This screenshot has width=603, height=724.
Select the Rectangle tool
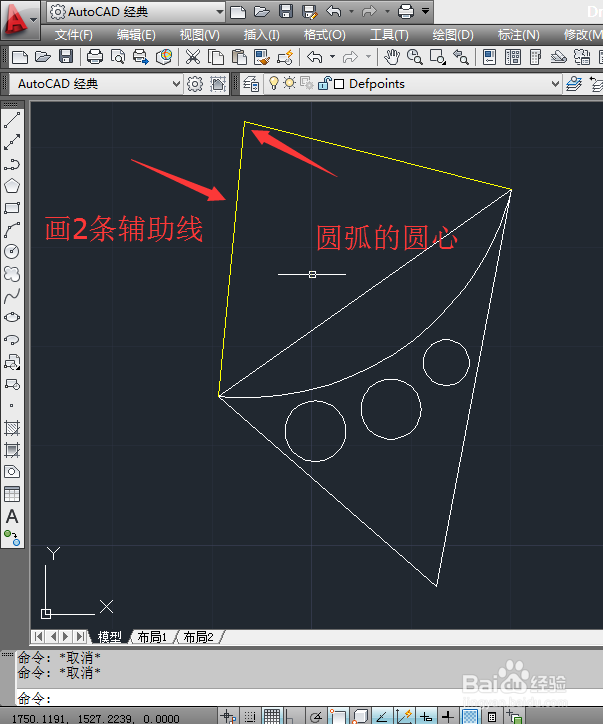tap(12, 208)
